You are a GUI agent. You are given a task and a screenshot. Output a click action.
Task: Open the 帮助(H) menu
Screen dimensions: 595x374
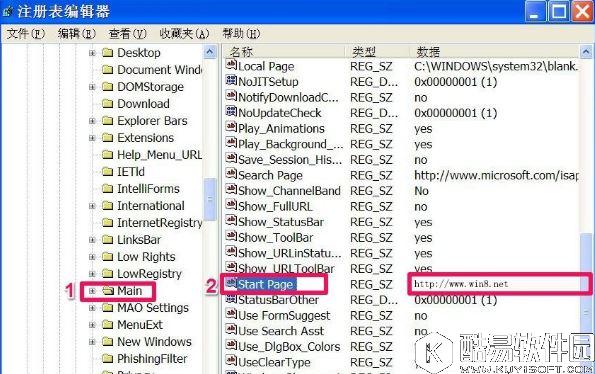pyautogui.click(x=241, y=34)
